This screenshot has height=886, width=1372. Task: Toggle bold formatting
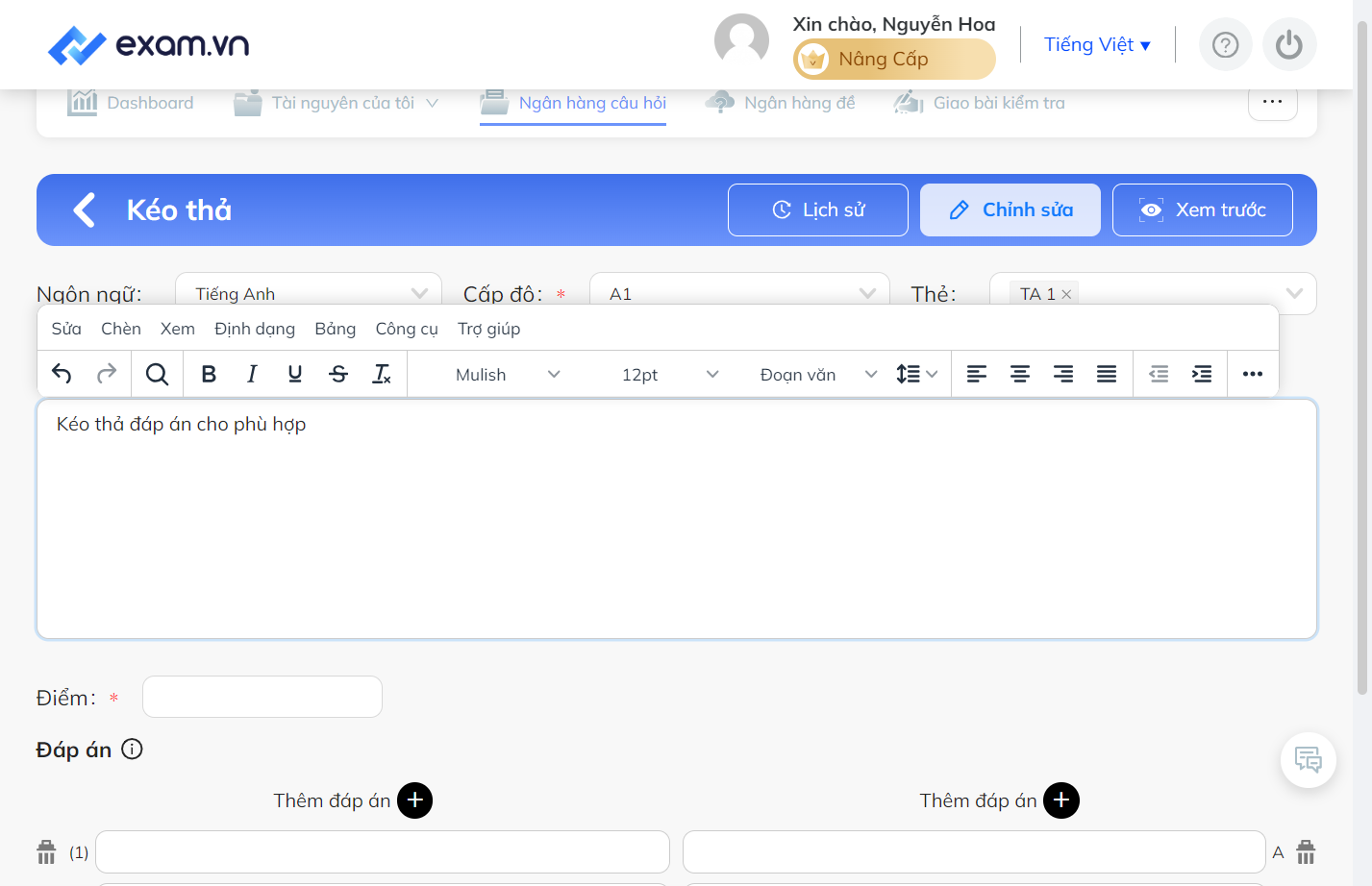click(209, 374)
